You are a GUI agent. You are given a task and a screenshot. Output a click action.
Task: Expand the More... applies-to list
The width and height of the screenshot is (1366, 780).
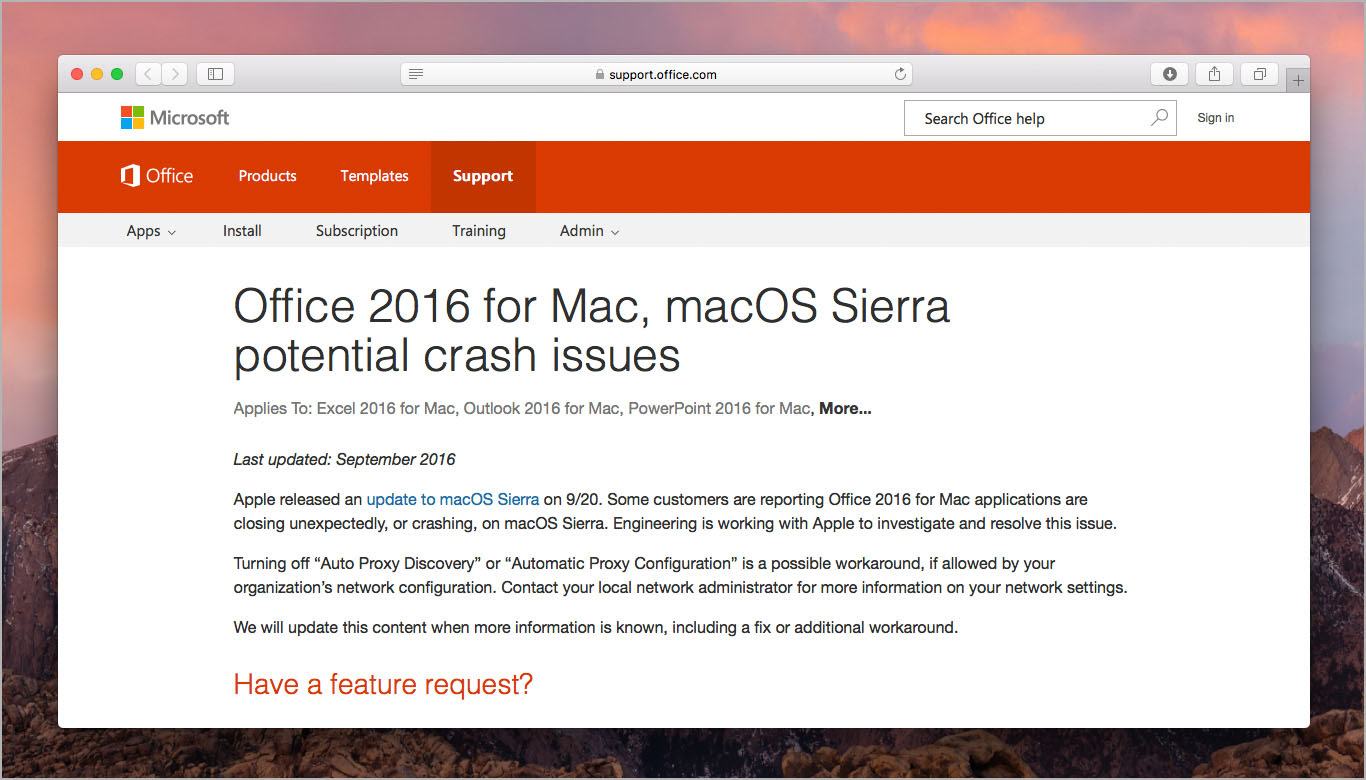pos(845,408)
